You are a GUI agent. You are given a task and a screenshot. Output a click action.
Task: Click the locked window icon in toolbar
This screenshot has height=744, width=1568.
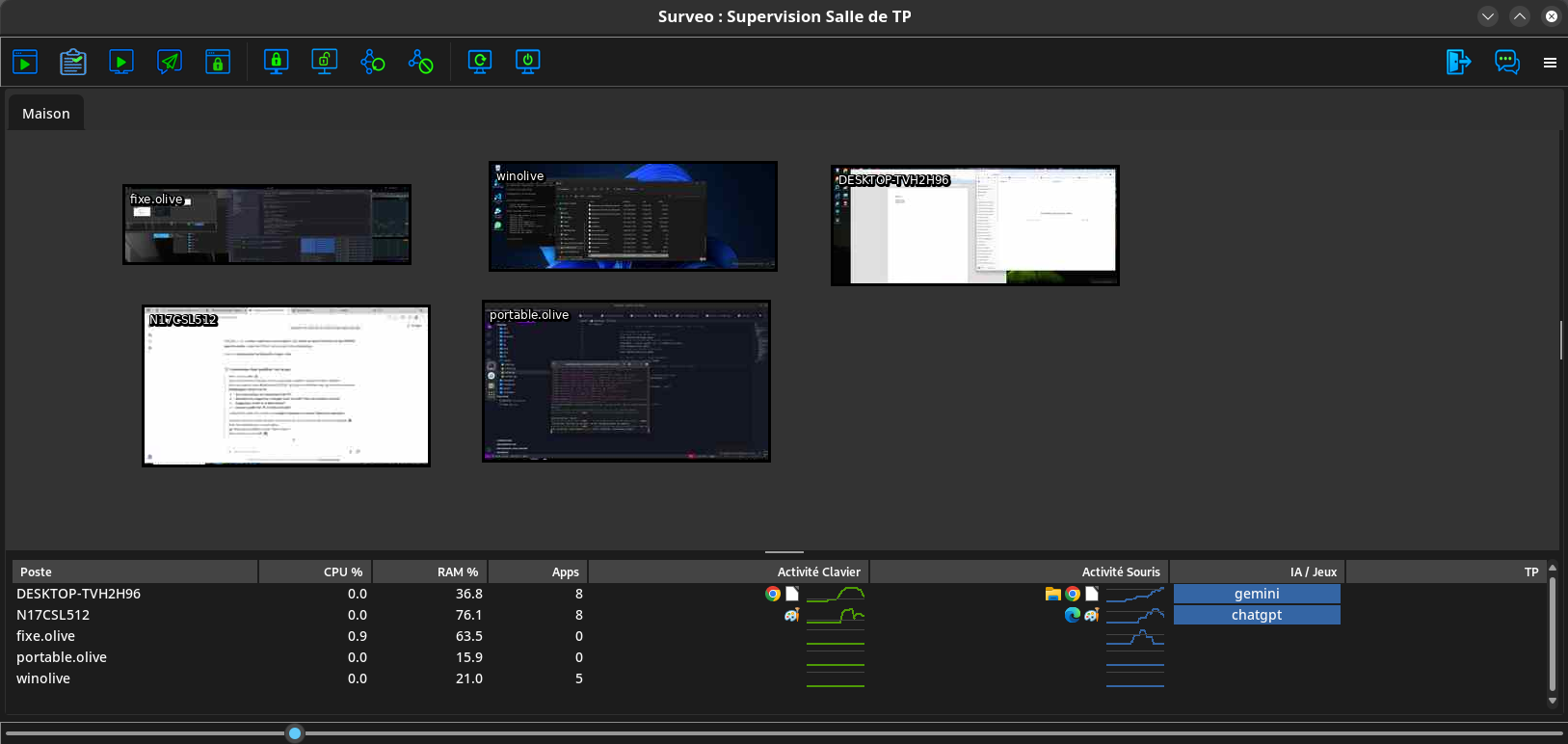(218, 63)
